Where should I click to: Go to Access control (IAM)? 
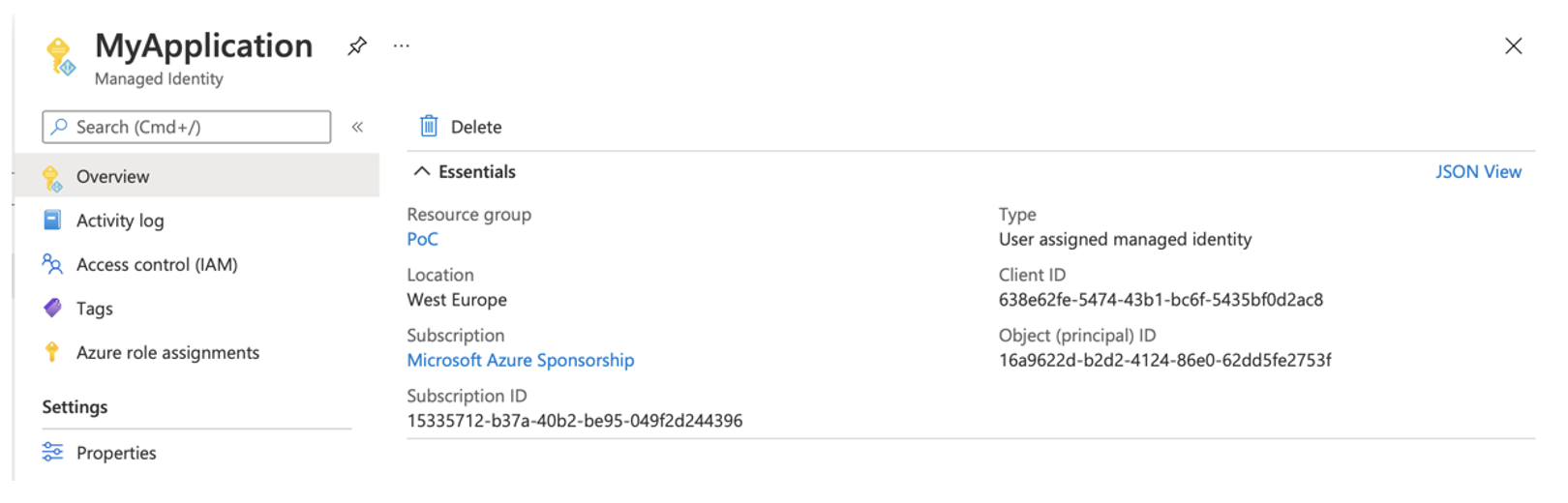pyautogui.click(x=157, y=264)
